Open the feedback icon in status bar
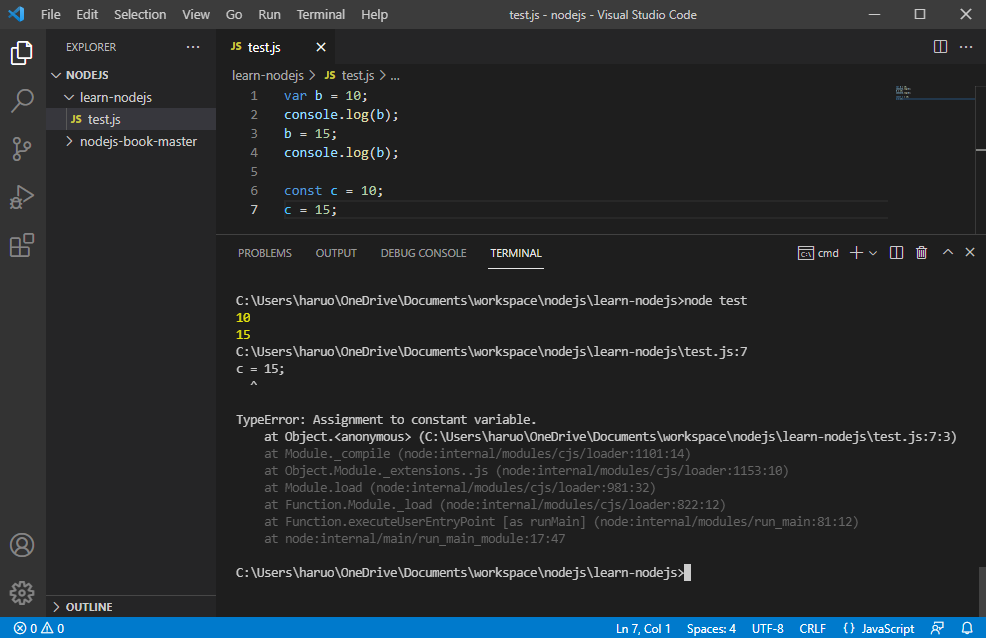 937,628
